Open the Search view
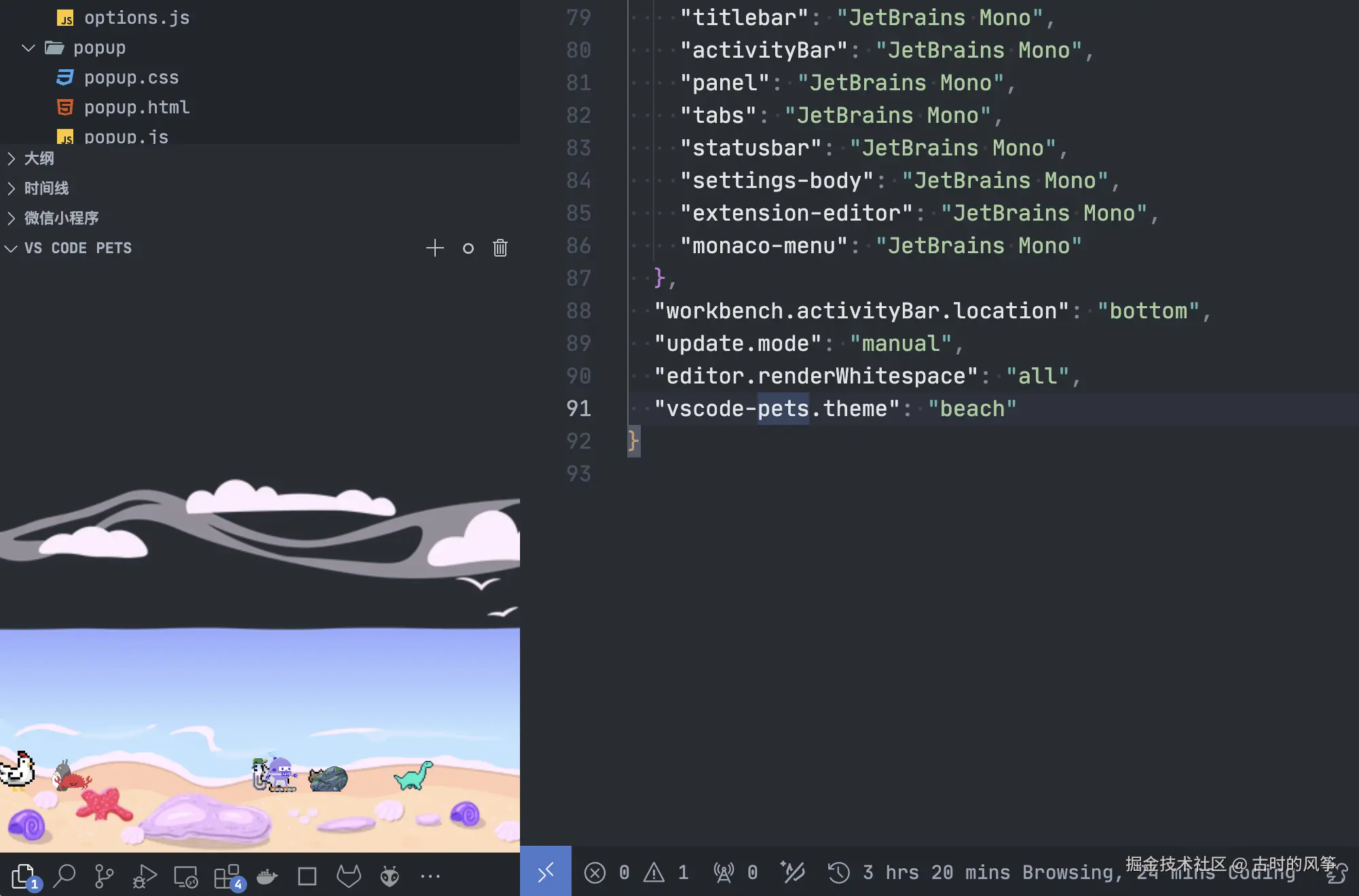 [x=64, y=876]
